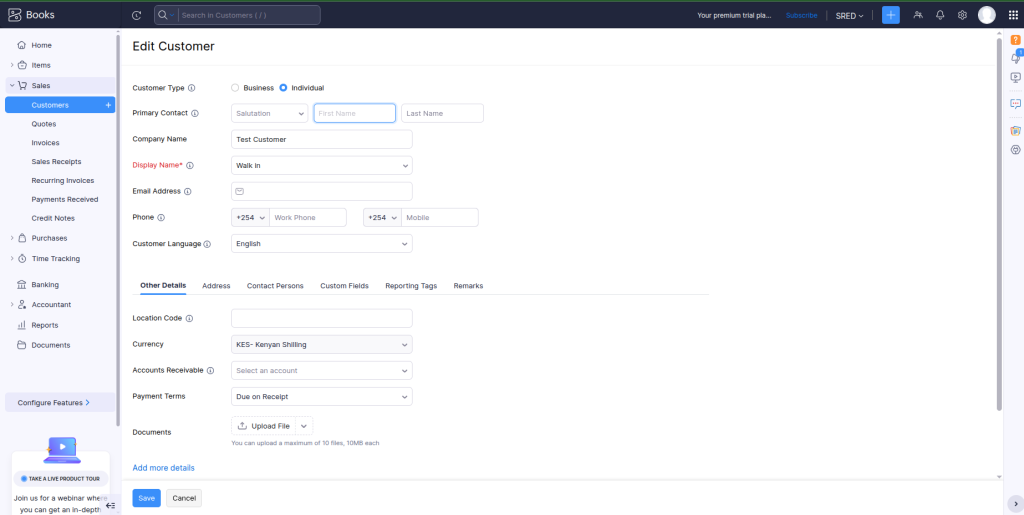Open Configure Features

60,403
